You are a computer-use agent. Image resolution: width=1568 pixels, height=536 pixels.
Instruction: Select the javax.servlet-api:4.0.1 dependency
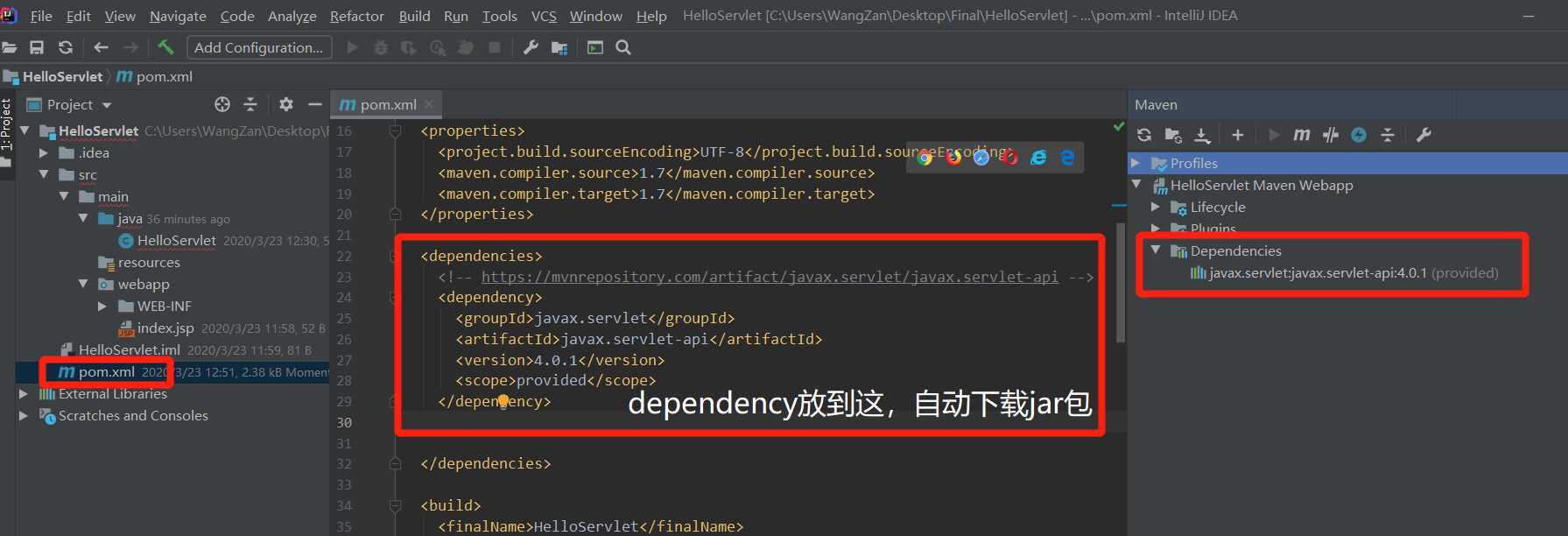tap(1344, 273)
